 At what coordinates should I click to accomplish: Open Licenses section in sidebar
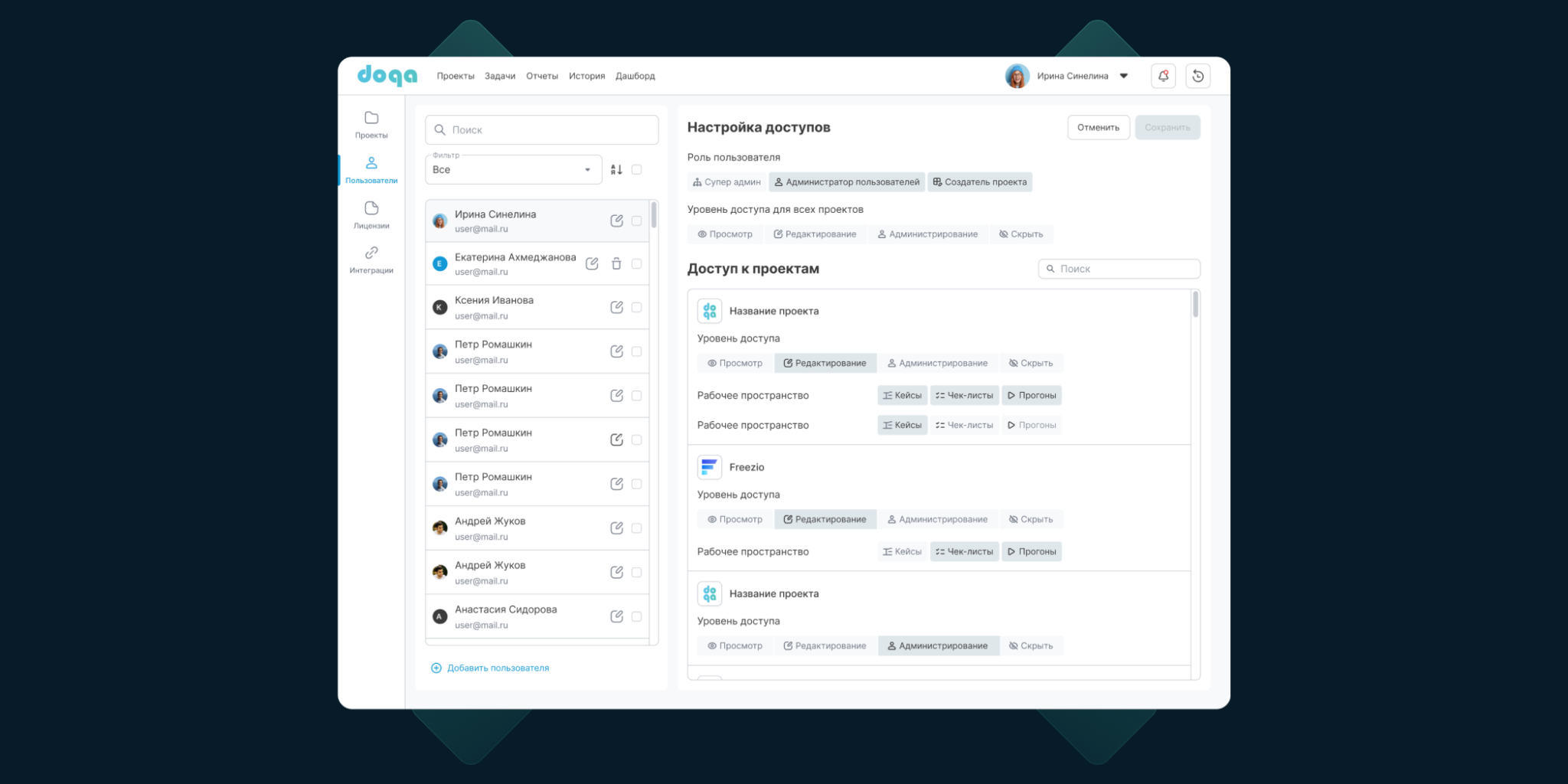[371, 214]
